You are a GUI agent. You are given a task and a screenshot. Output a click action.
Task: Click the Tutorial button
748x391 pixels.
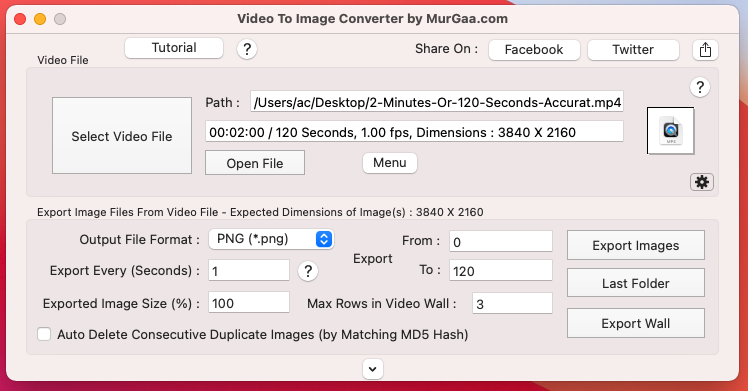tap(174, 48)
